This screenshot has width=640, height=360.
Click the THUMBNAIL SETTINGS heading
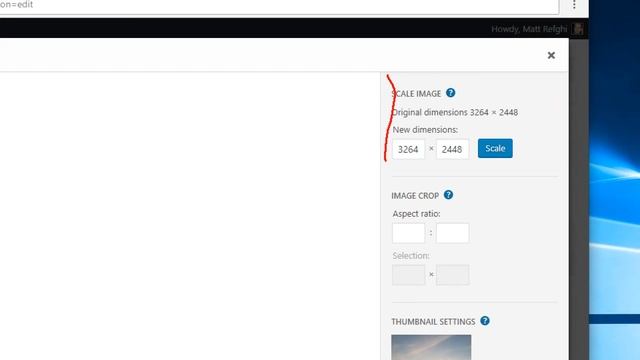coord(433,322)
